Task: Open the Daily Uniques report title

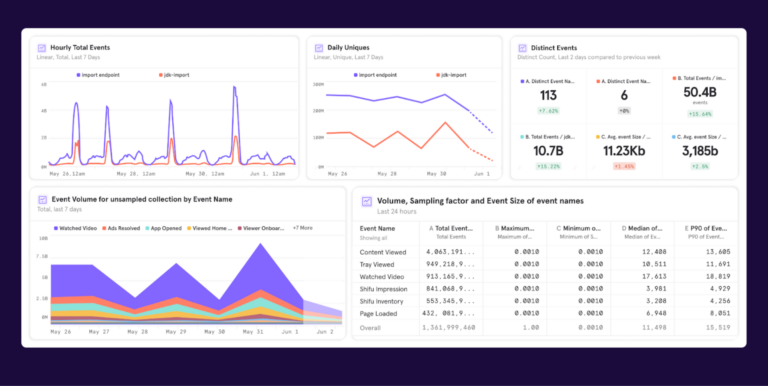Action: [x=348, y=48]
